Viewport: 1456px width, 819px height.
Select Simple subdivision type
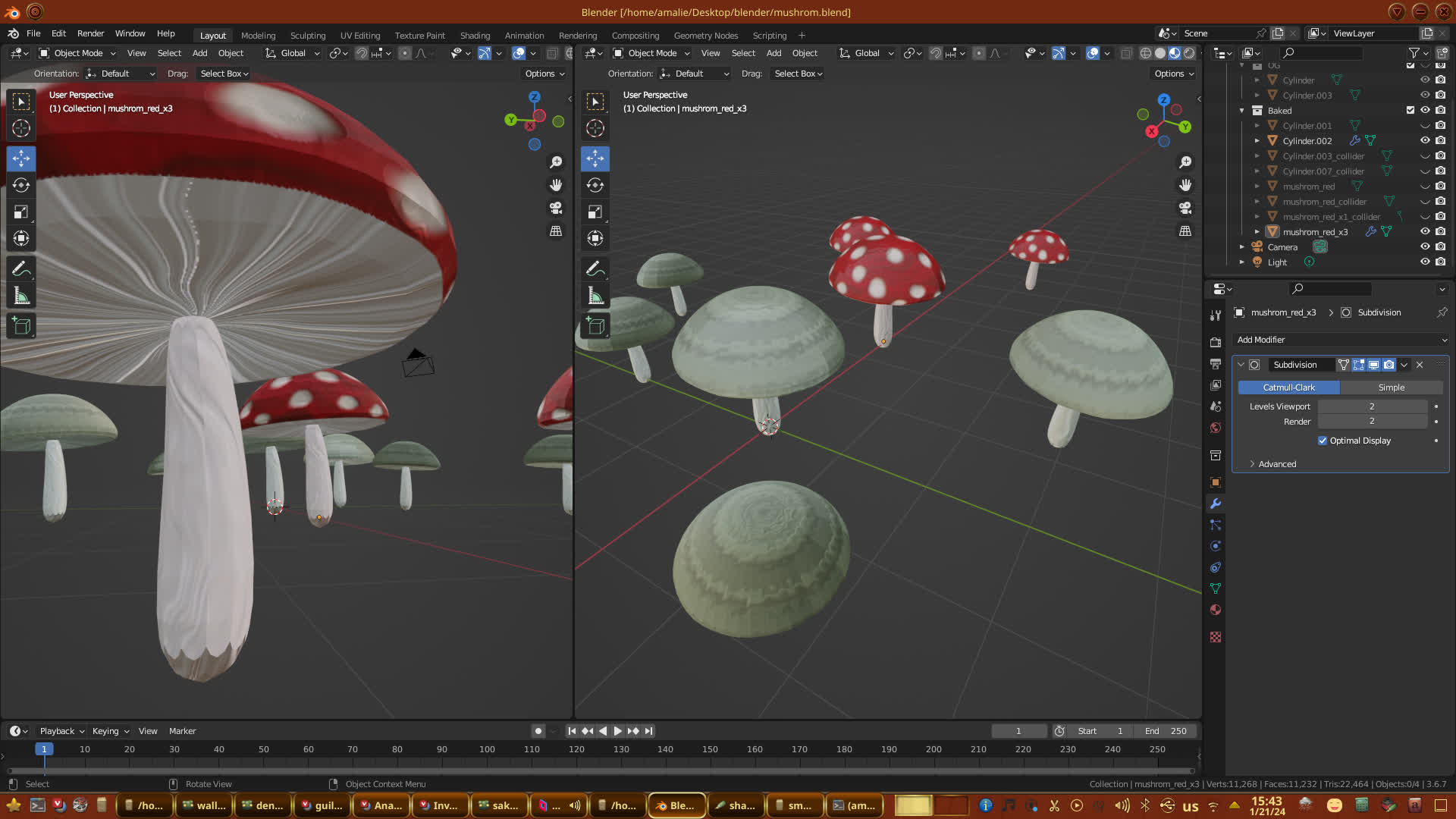coord(1391,388)
